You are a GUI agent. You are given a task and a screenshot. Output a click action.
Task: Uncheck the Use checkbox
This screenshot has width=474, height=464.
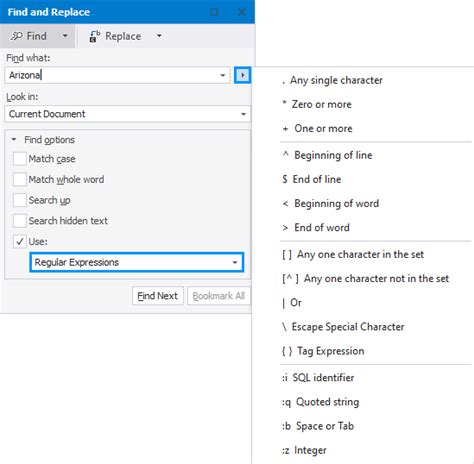(20, 241)
